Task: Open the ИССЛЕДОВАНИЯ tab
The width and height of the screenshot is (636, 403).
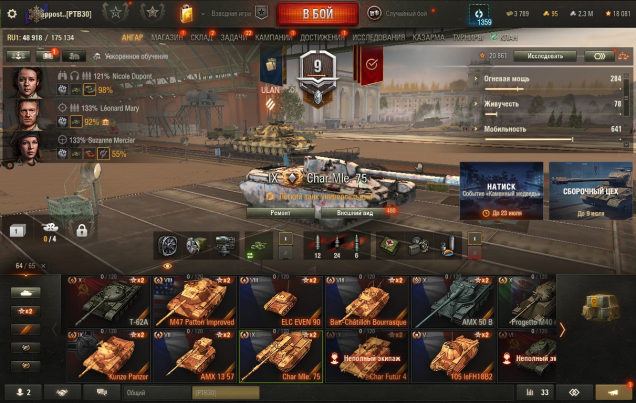Action: [378, 38]
